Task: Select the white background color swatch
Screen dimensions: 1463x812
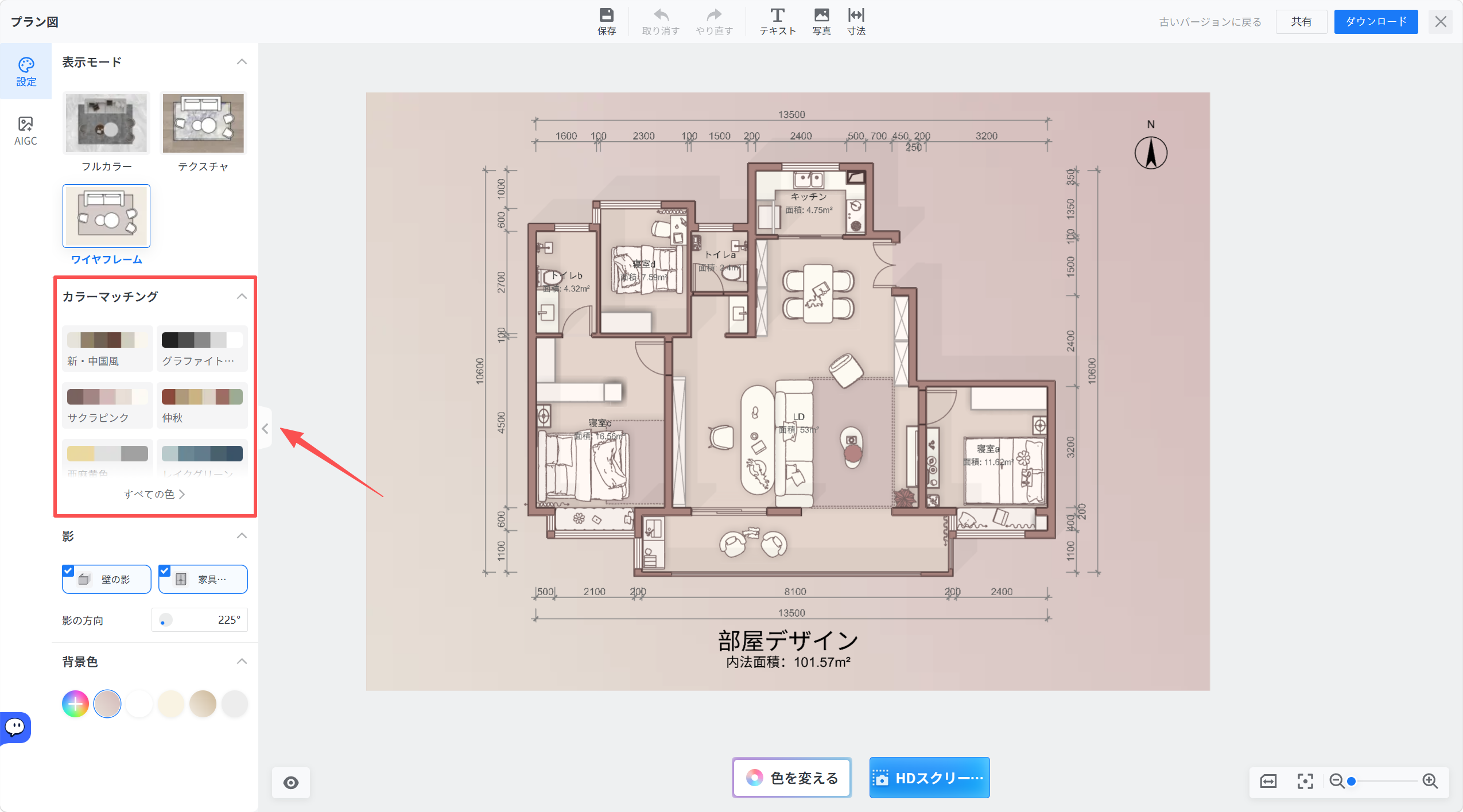Action: (x=139, y=704)
